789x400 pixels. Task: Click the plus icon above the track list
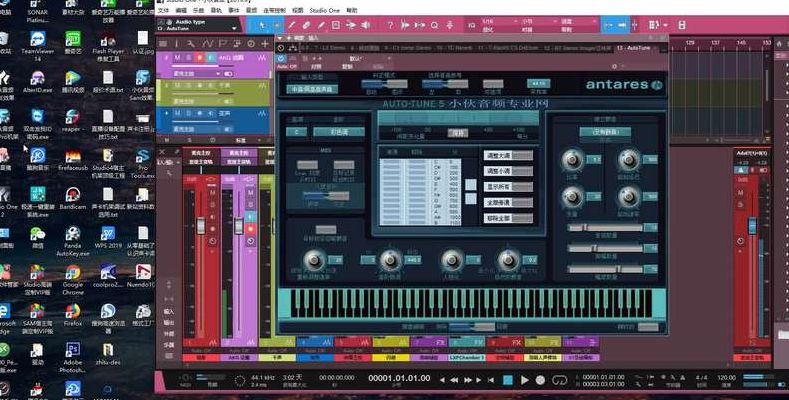pos(265,44)
